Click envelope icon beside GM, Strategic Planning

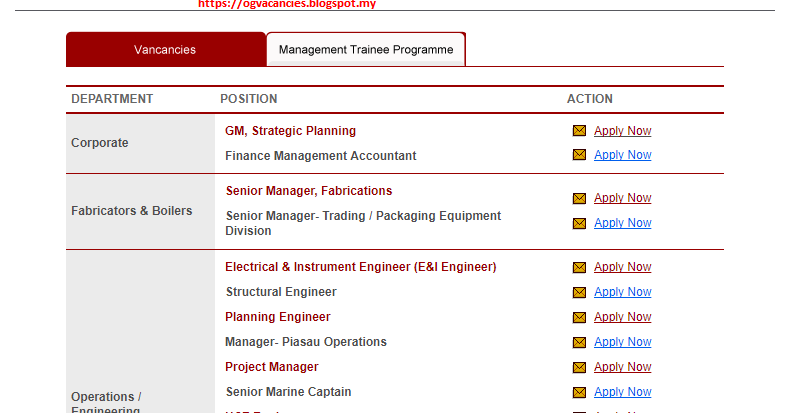pos(579,130)
